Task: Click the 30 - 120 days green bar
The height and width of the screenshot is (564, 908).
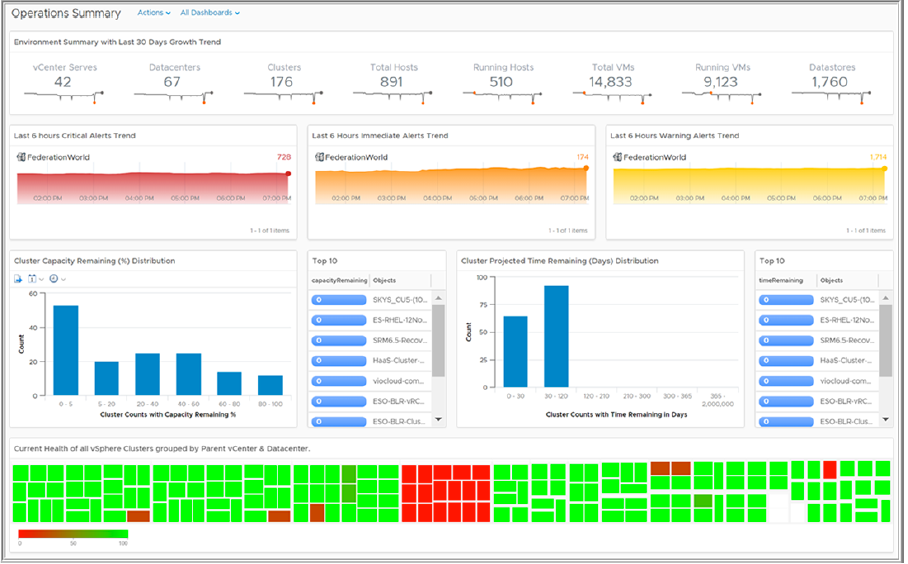Action: click(557, 336)
